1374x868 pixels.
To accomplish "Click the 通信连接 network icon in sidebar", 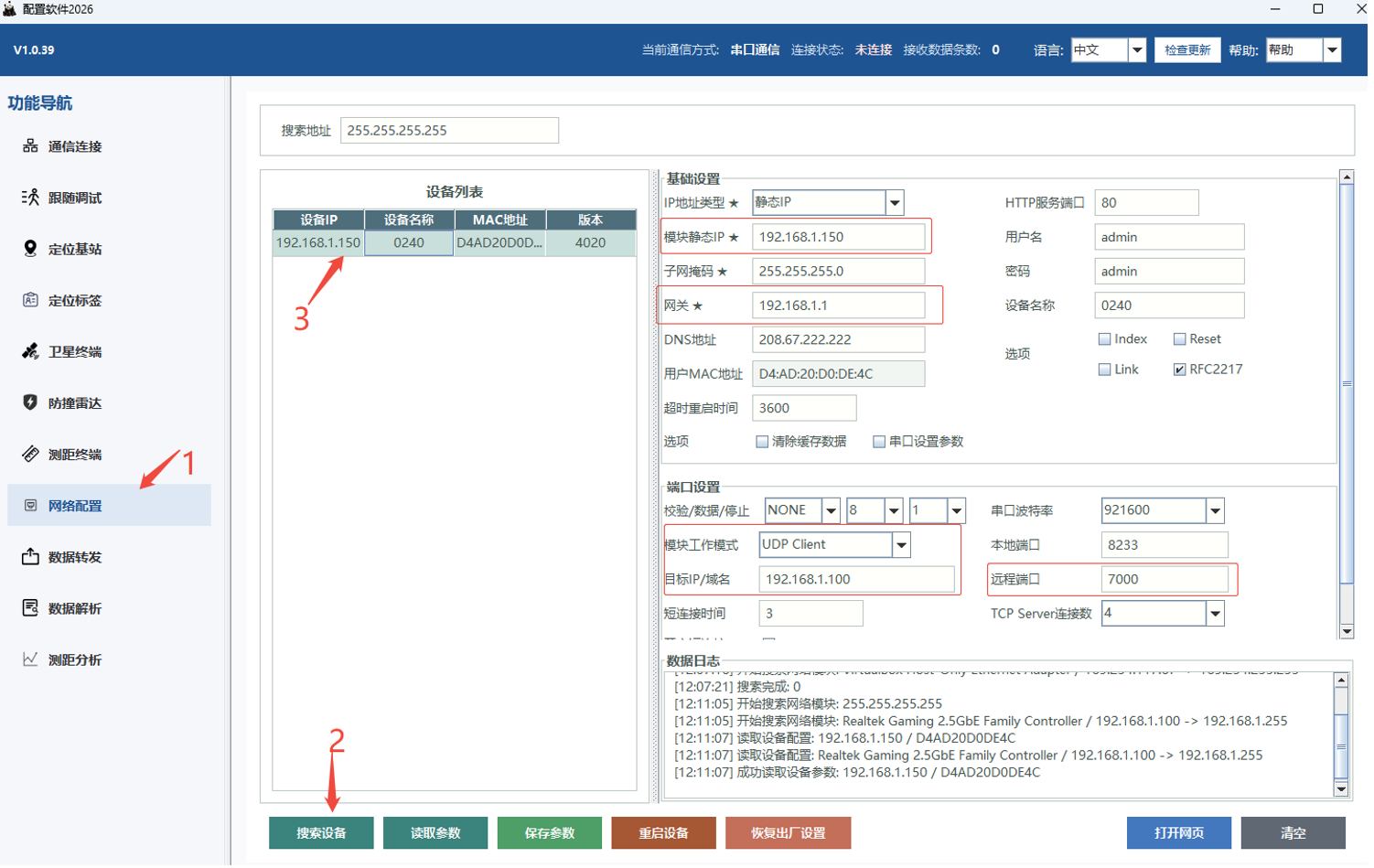I will [x=30, y=146].
